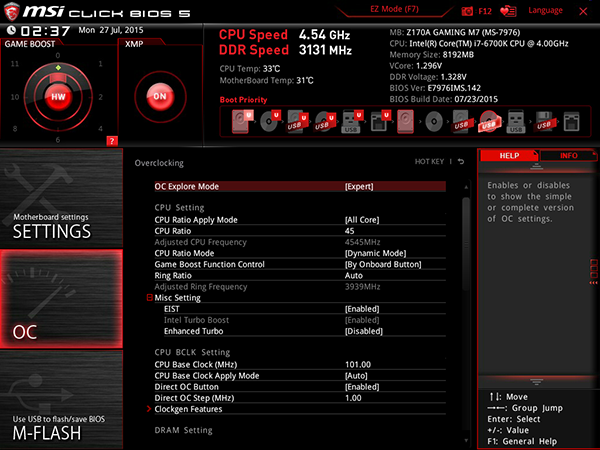Select the CPU Ratio value 45
Viewport: 600px width, 450px height.
point(349,231)
